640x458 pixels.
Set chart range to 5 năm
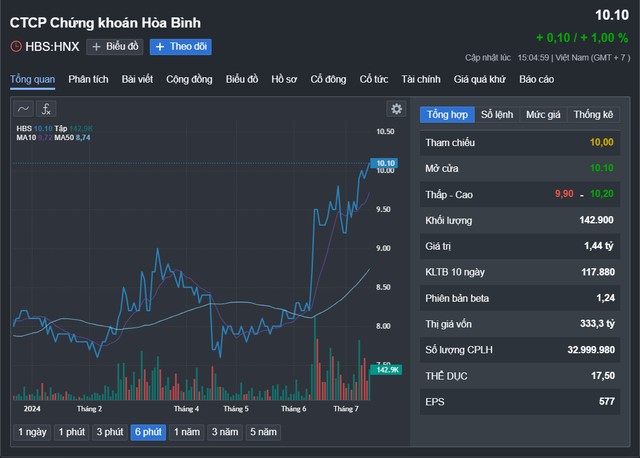point(262,432)
